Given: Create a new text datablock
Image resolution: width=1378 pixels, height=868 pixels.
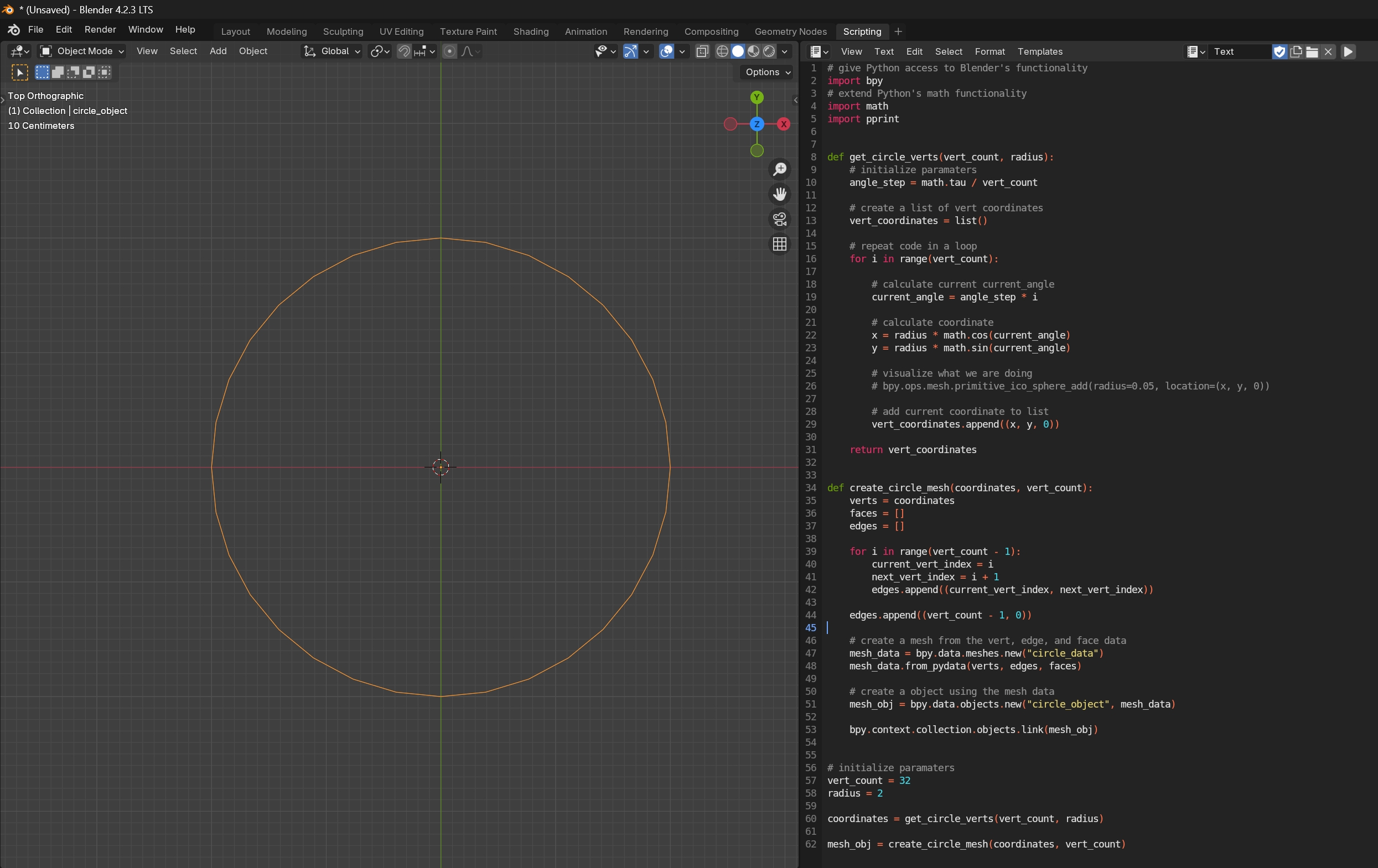Looking at the screenshot, I should [1296, 51].
